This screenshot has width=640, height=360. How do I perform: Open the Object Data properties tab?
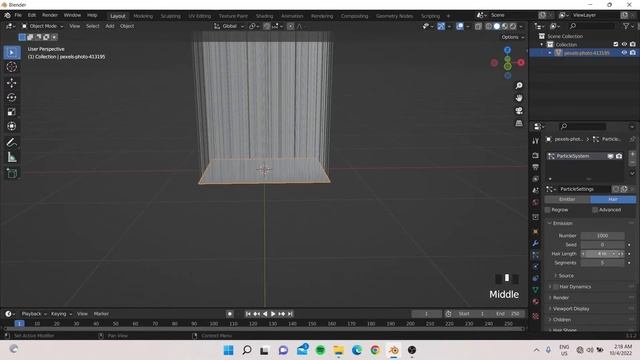pyautogui.click(x=536, y=290)
